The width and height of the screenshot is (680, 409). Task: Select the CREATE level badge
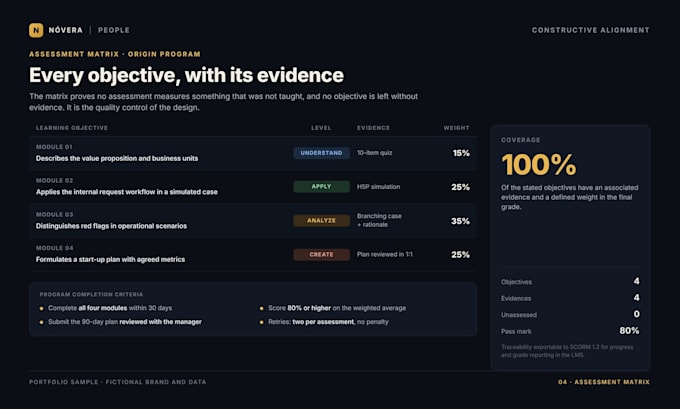point(321,255)
